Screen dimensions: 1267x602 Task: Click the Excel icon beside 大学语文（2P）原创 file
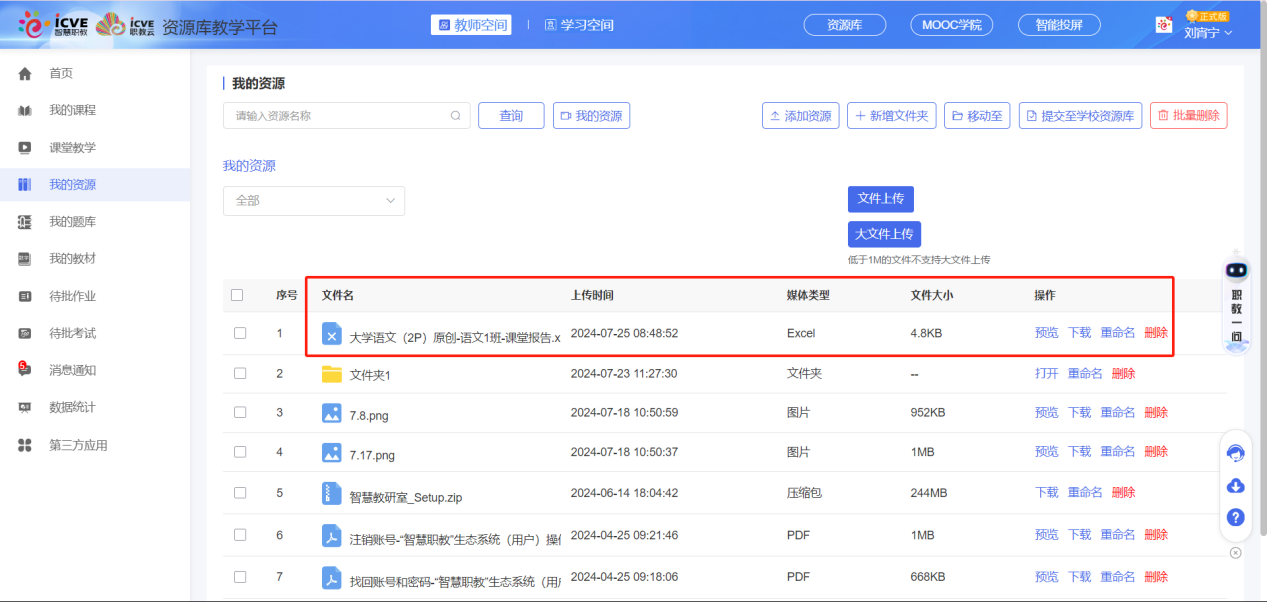click(331, 334)
